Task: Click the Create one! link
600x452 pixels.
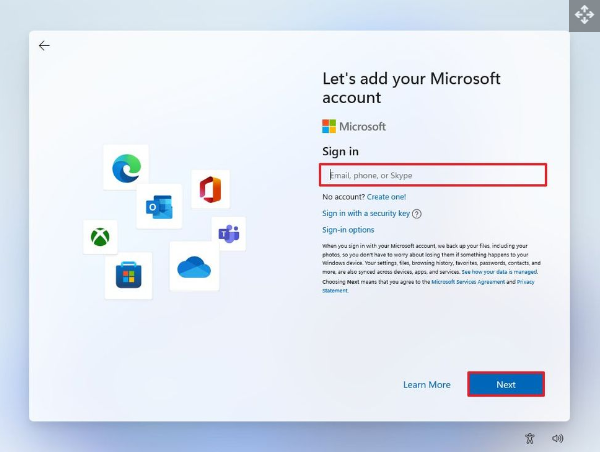Action: 386,197
